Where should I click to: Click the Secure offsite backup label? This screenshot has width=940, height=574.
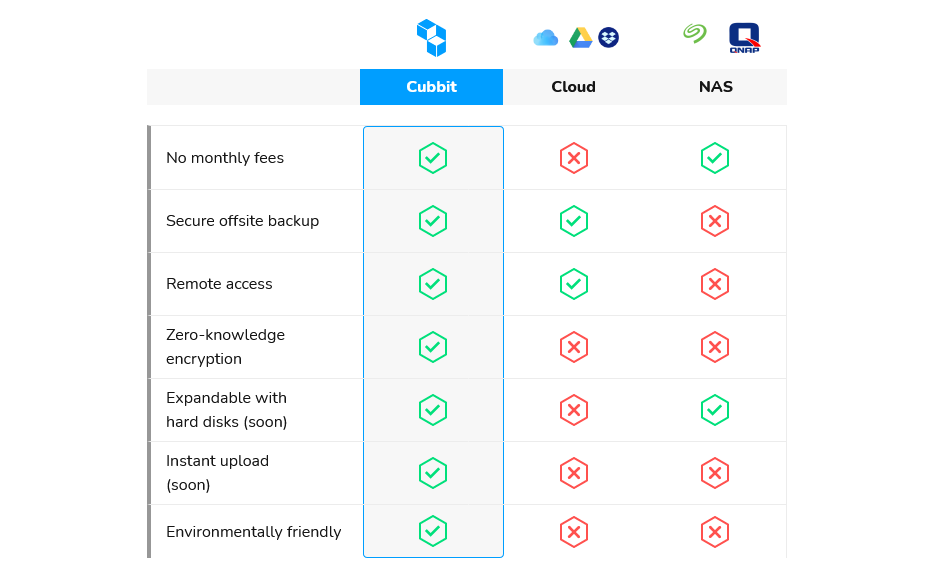click(242, 221)
